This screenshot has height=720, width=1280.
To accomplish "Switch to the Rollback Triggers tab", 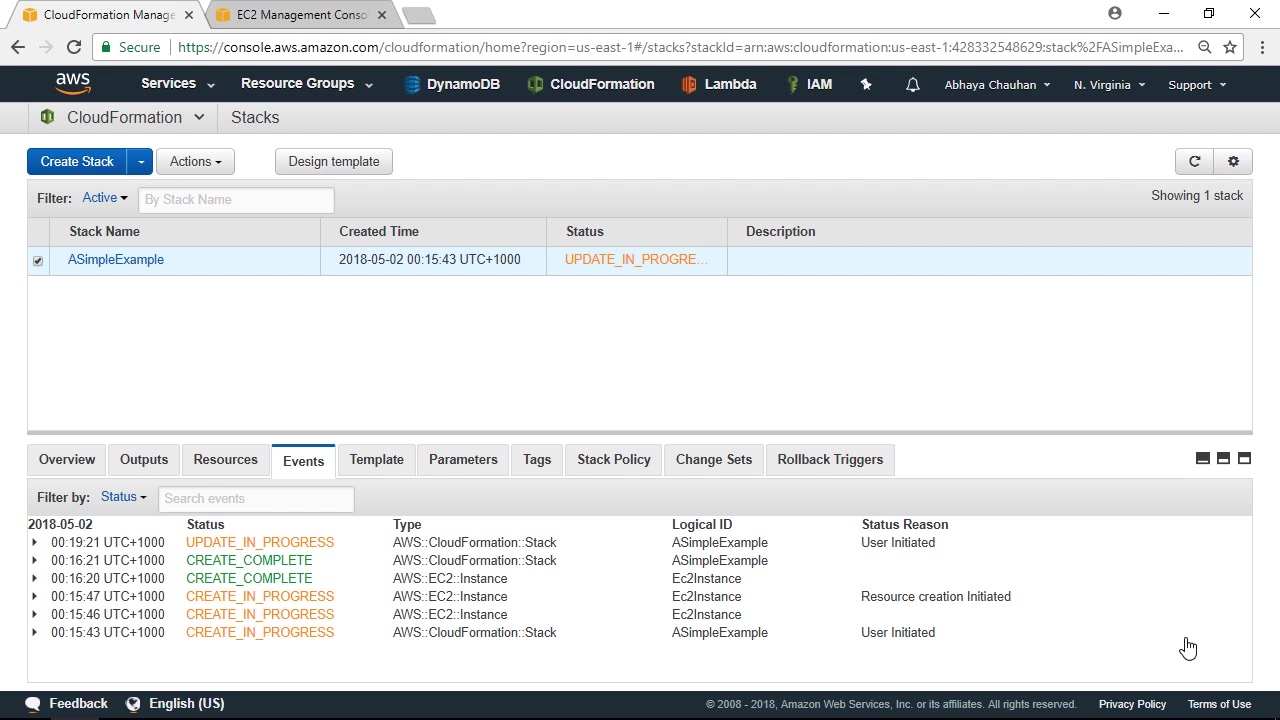I will point(830,459).
